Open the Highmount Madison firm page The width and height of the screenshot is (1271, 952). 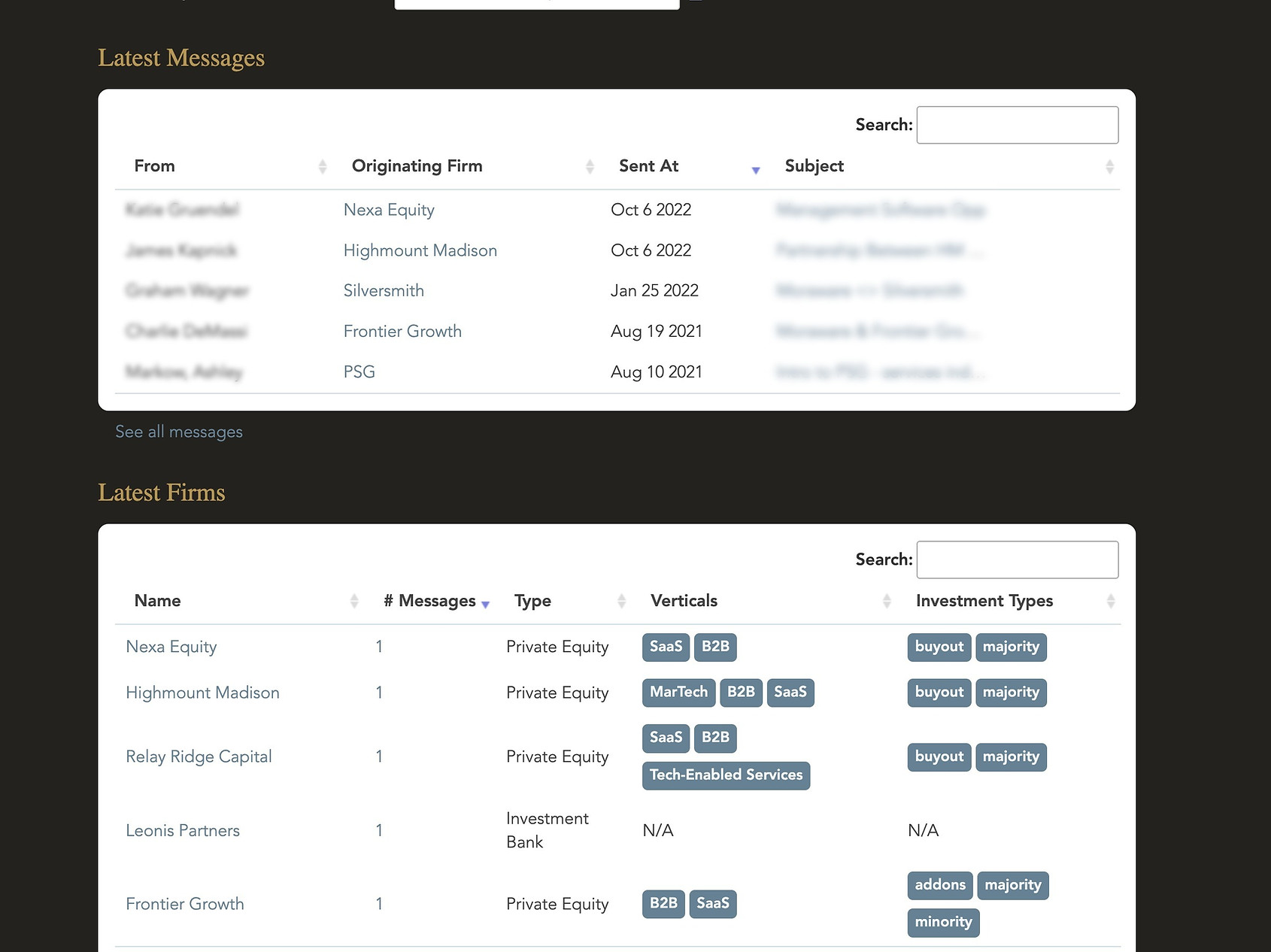202,693
